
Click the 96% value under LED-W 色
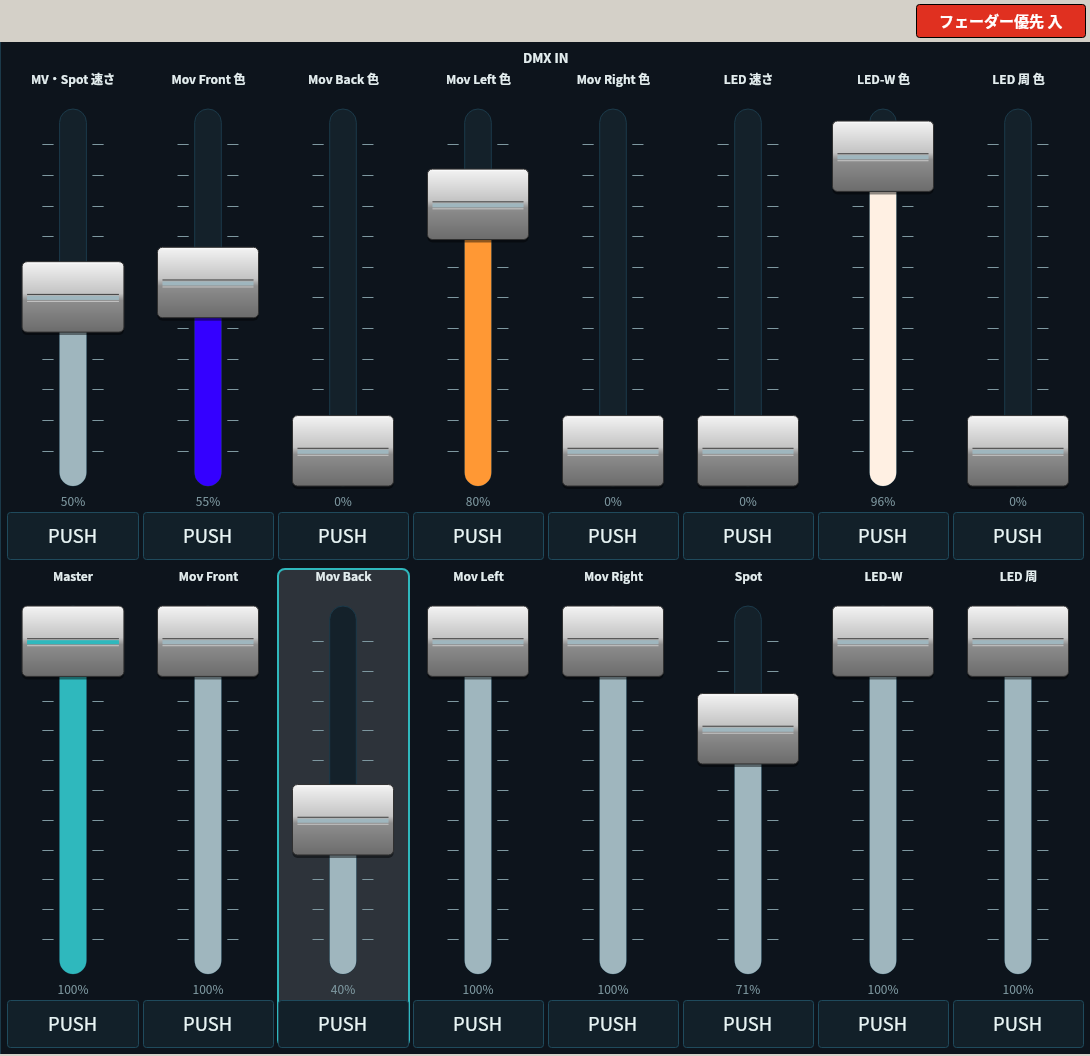pos(883,502)
